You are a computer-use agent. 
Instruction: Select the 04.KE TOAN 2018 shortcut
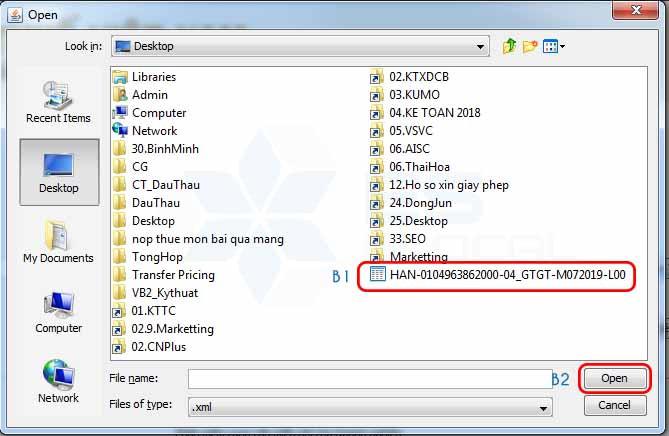(x=425, y=113)
